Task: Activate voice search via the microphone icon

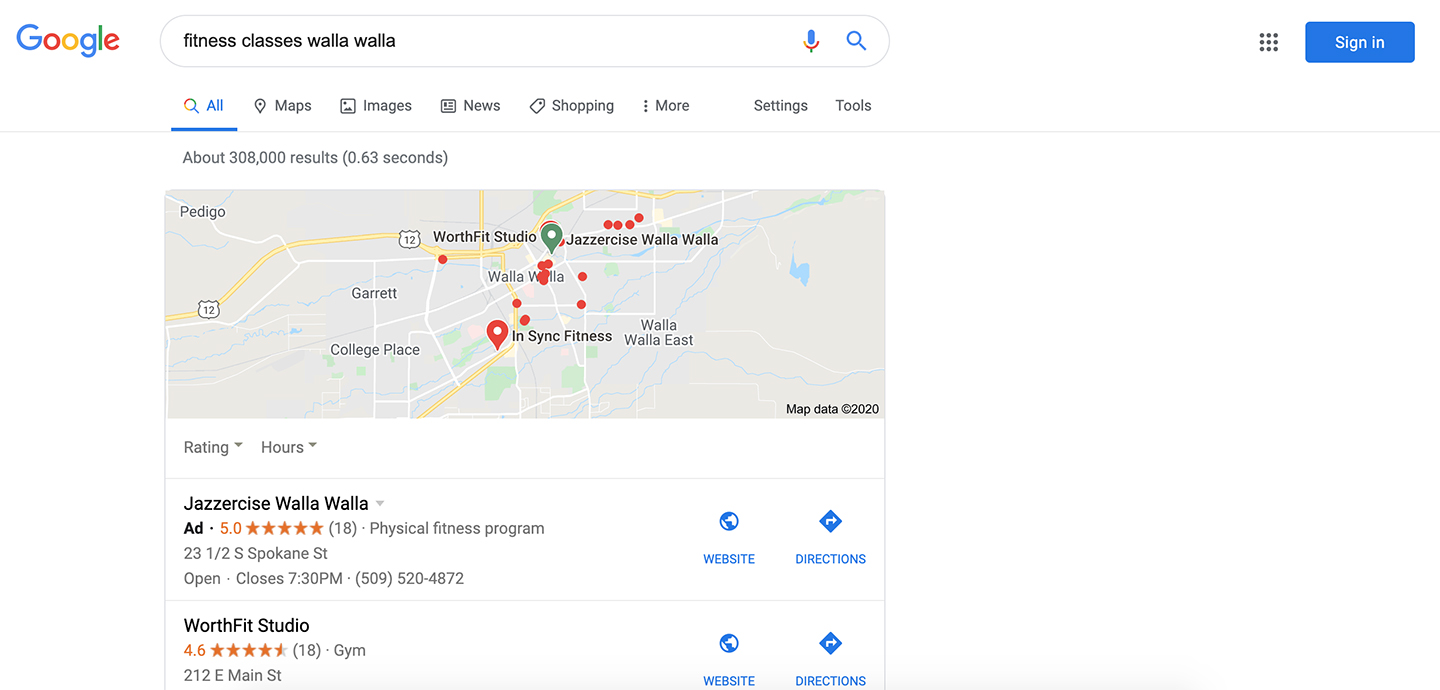Action: coord(811,41)
